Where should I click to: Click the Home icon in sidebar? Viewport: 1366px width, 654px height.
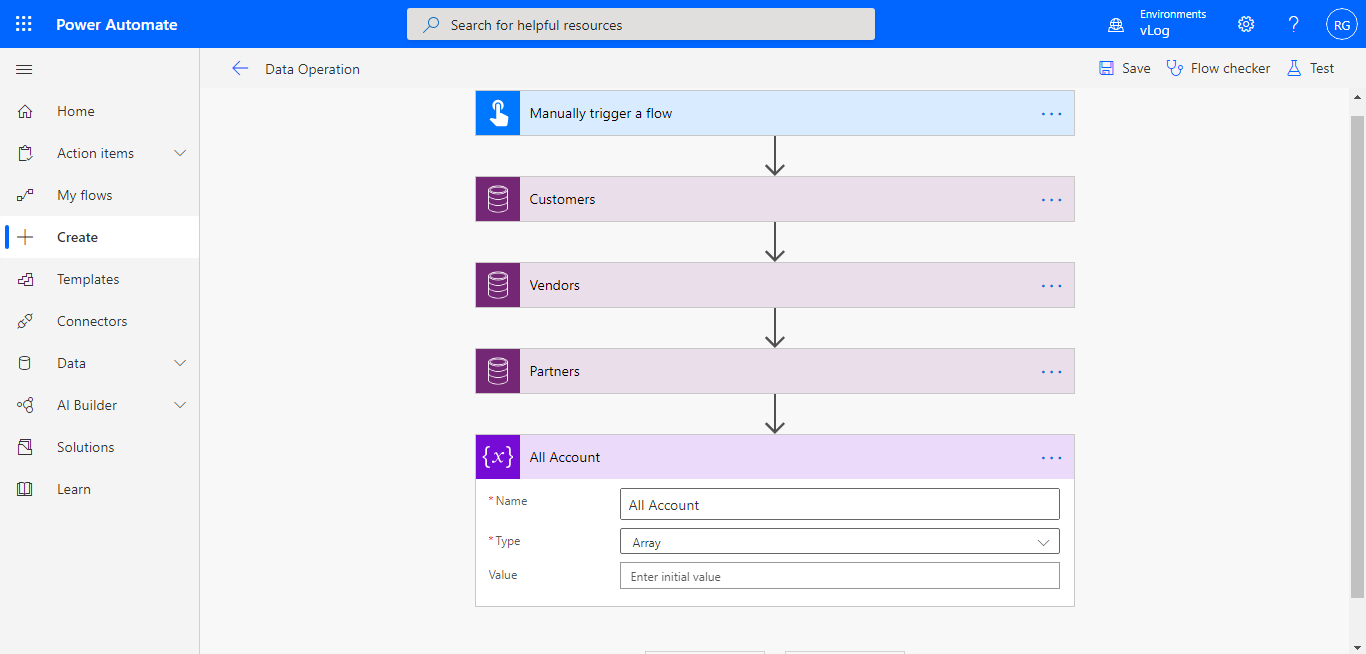pos(26,111)
